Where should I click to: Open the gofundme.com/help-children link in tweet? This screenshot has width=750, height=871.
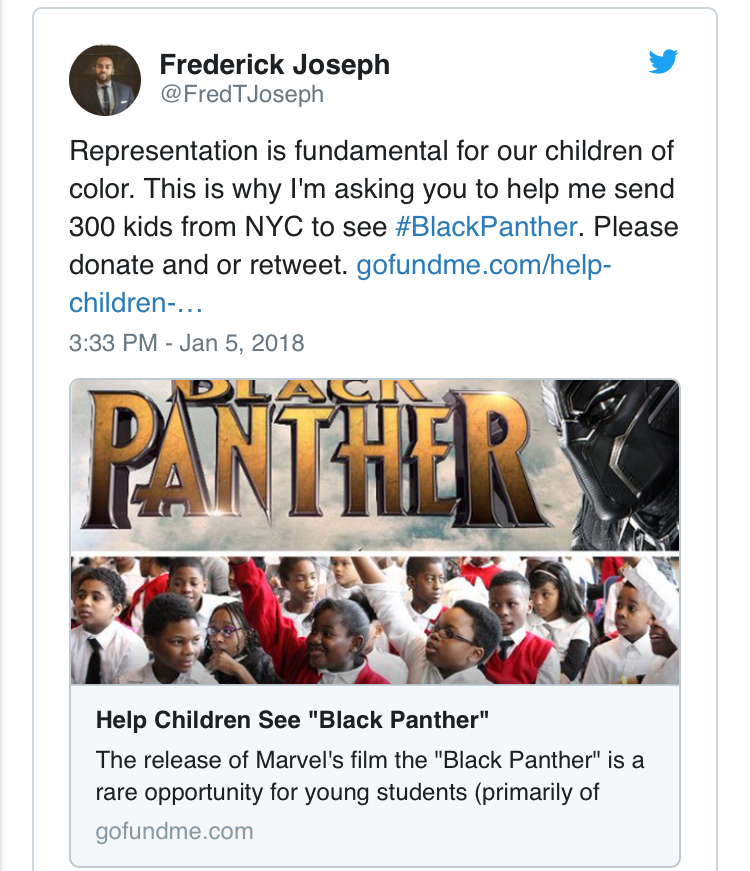pyautogui.click(x=484, y=265)
